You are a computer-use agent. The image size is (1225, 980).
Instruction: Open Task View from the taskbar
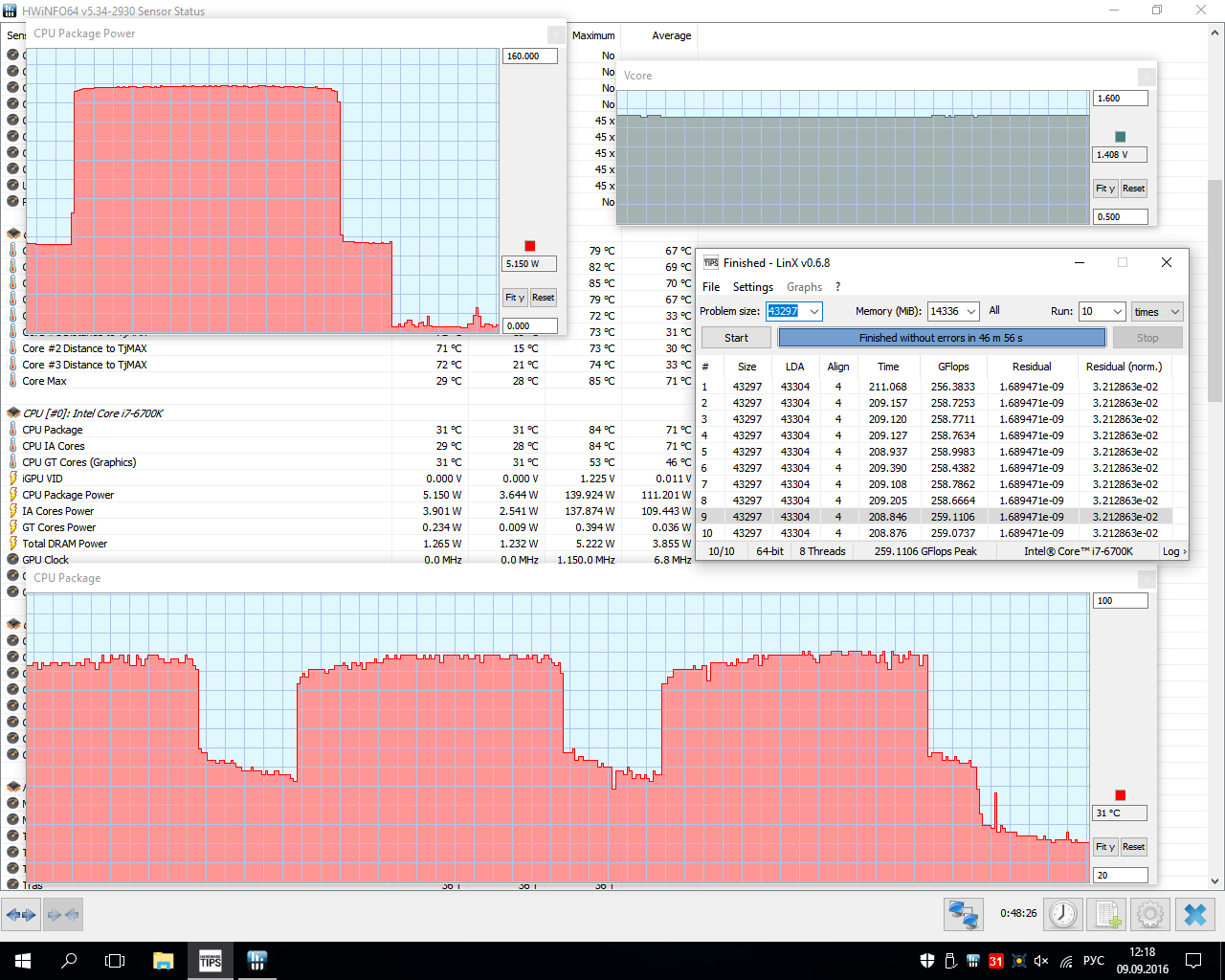click(x=115, y=961)
